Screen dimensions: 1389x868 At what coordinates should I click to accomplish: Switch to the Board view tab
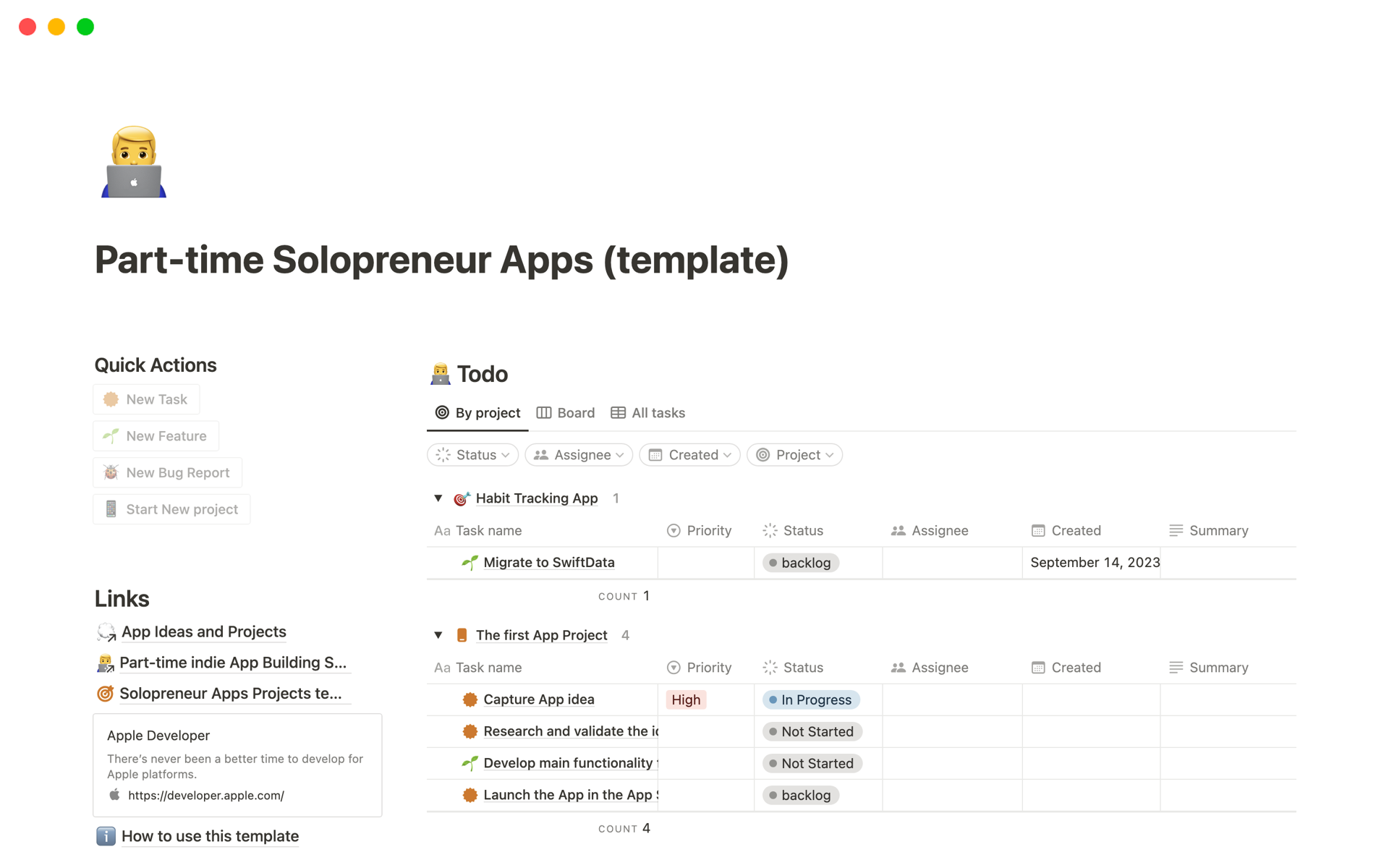(566, 413)
